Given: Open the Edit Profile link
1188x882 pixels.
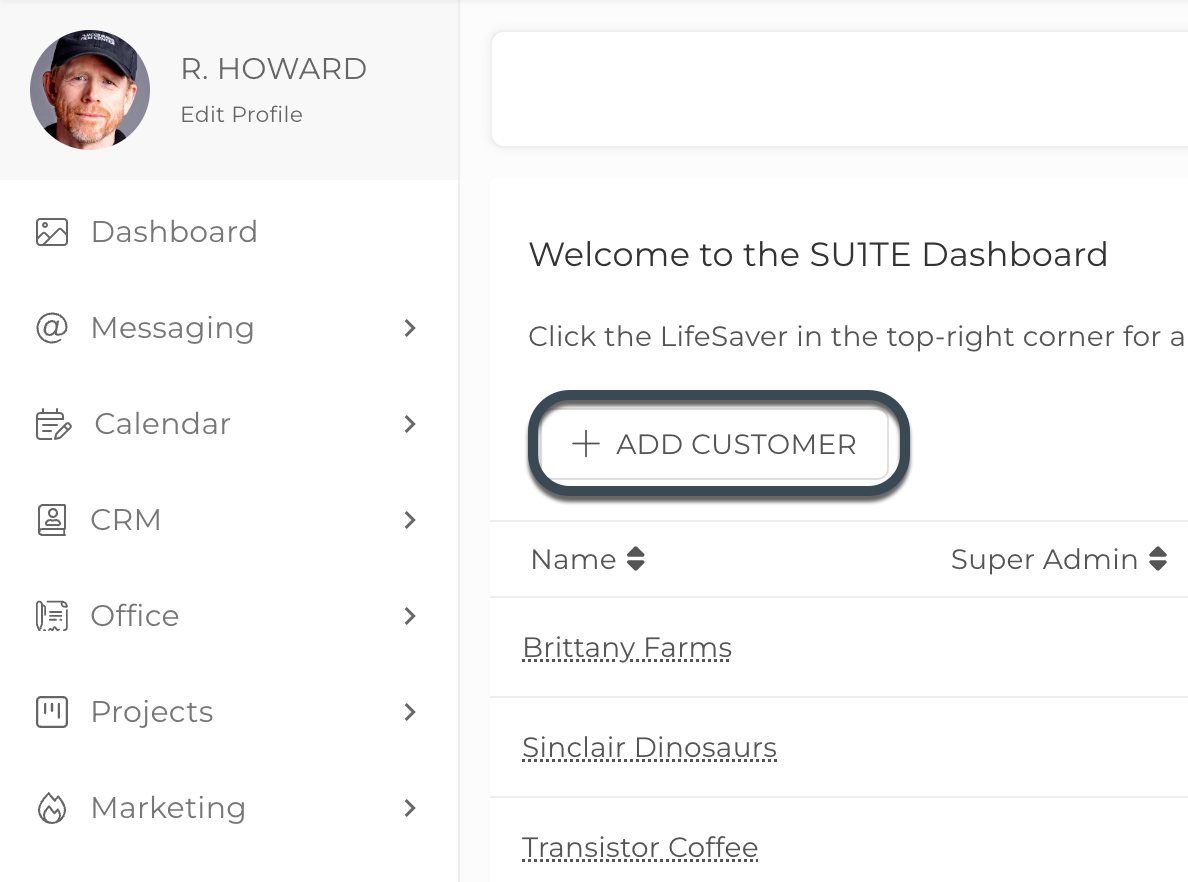Looking at the screenshot, I should point(241,115).
